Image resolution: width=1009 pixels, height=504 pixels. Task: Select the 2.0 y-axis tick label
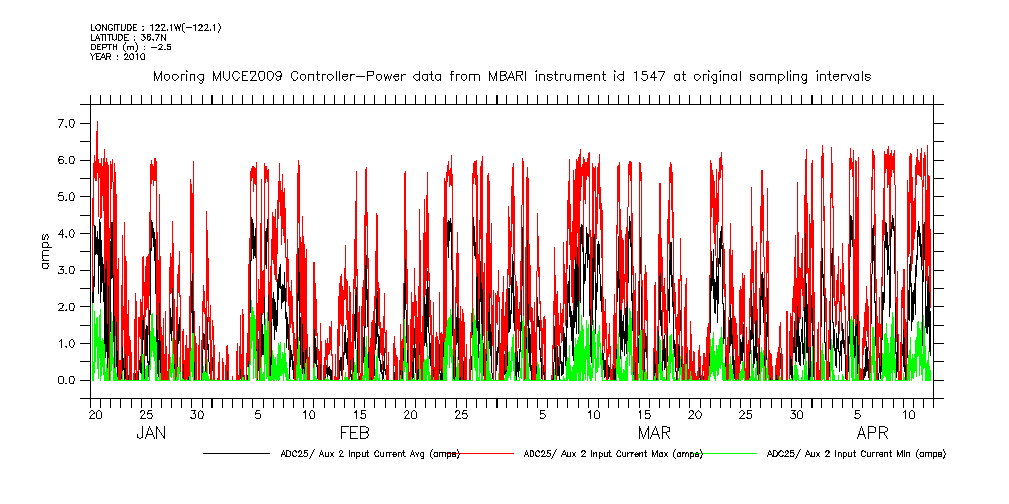66,307
